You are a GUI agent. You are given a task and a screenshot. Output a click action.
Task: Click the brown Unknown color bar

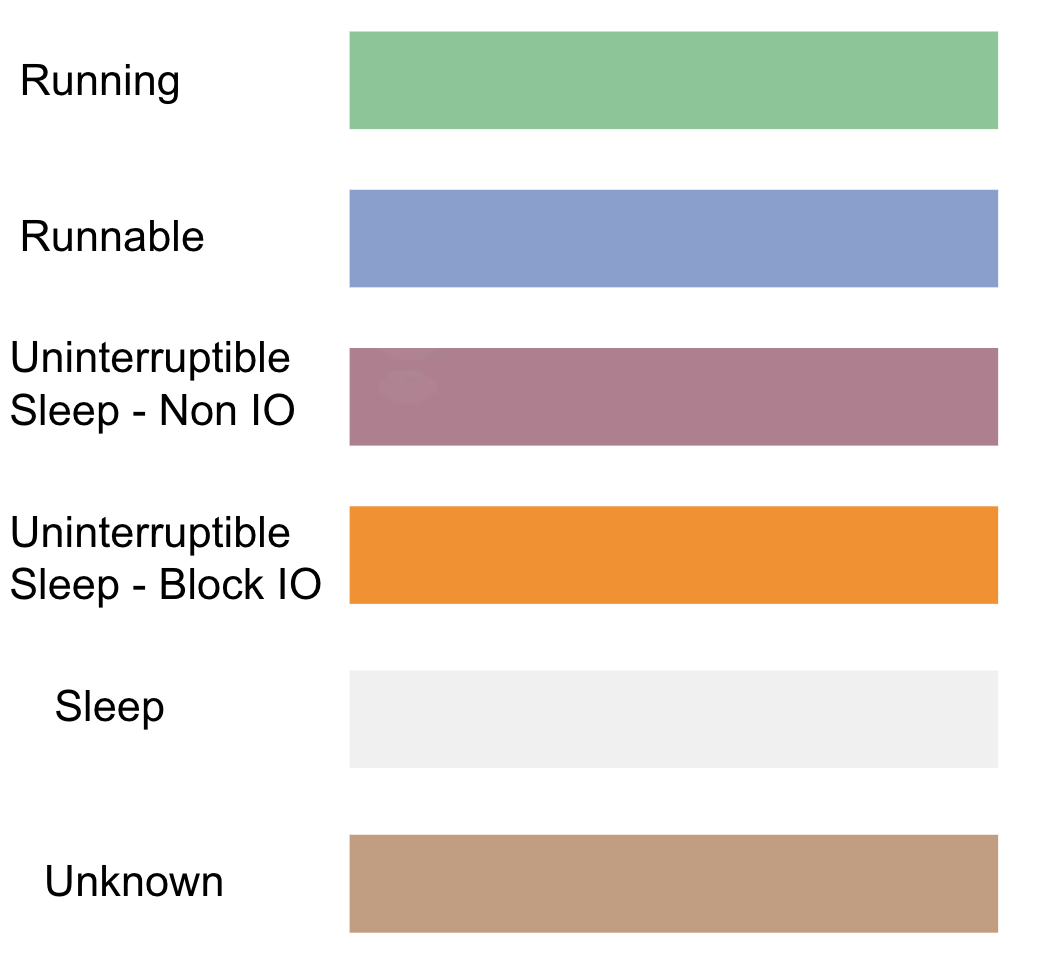[x=673, y=883]
